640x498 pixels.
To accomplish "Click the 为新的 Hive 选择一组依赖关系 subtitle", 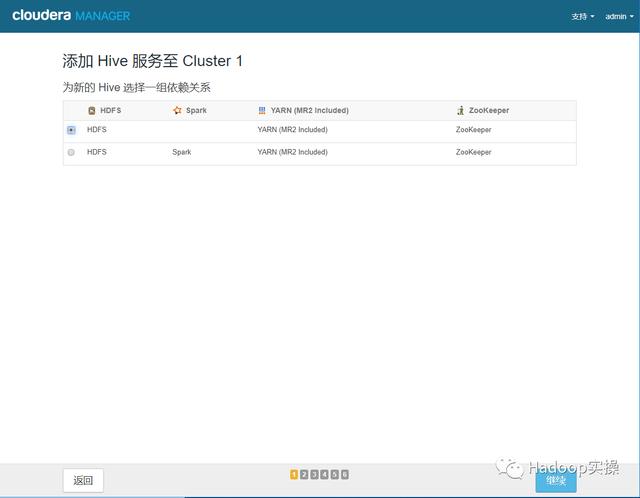I will [x=136, y=87].
